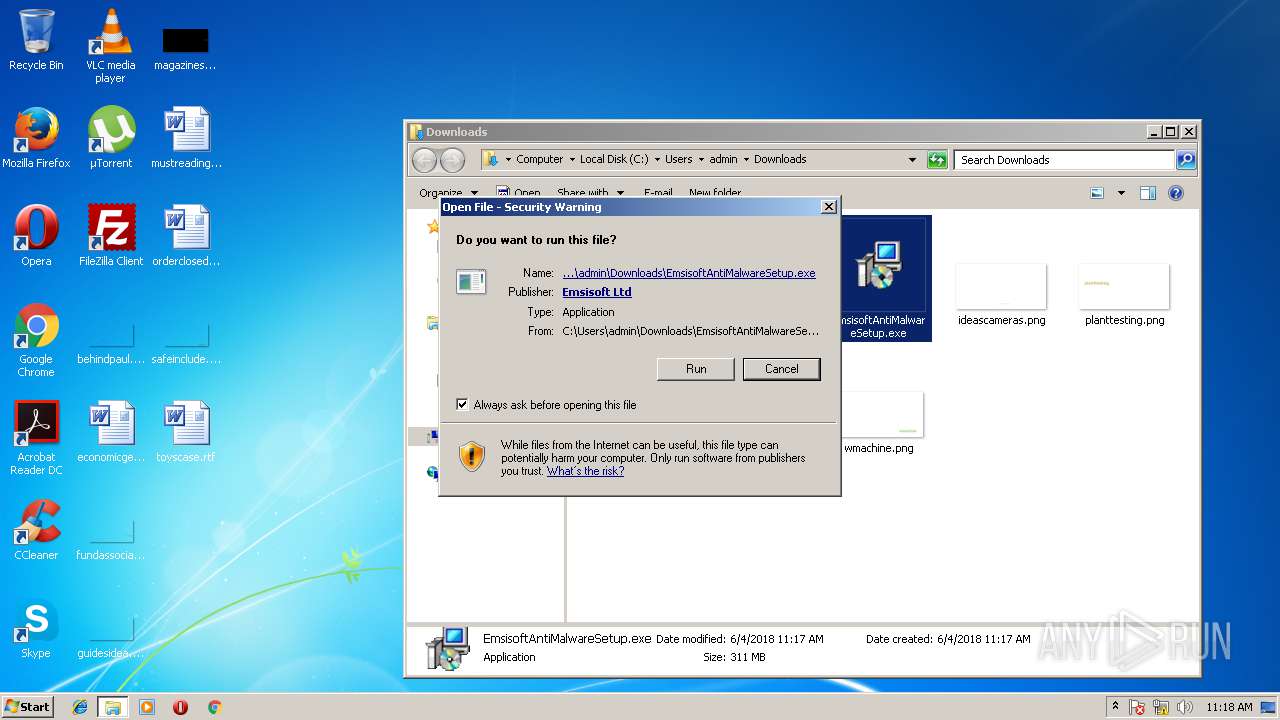Image resolution: width=1280 pixels, height=720 pixels.
Task: Open the Share with dropdown menu
Action: click(590, 193)
